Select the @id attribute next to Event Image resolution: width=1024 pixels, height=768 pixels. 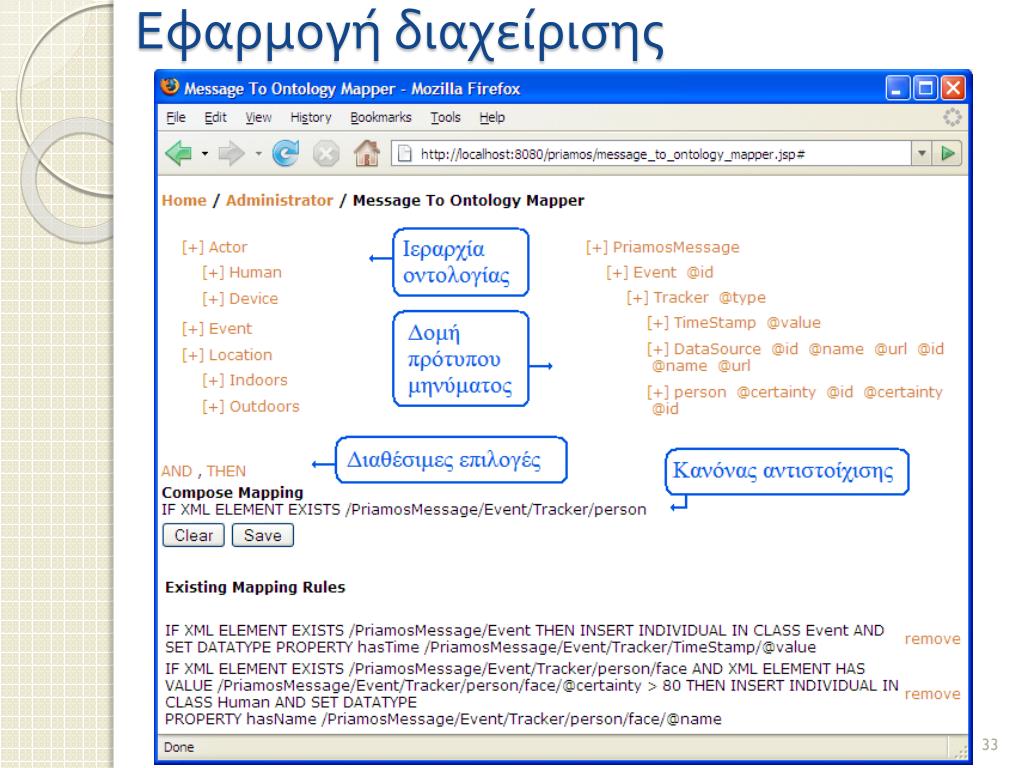[x=700, y=272]
